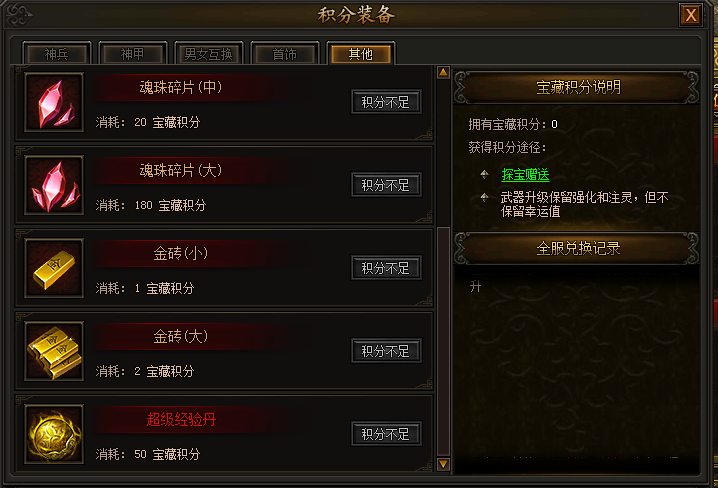
Task: Select the 金砖(小) gold bar icon
Action: (54, 268)
